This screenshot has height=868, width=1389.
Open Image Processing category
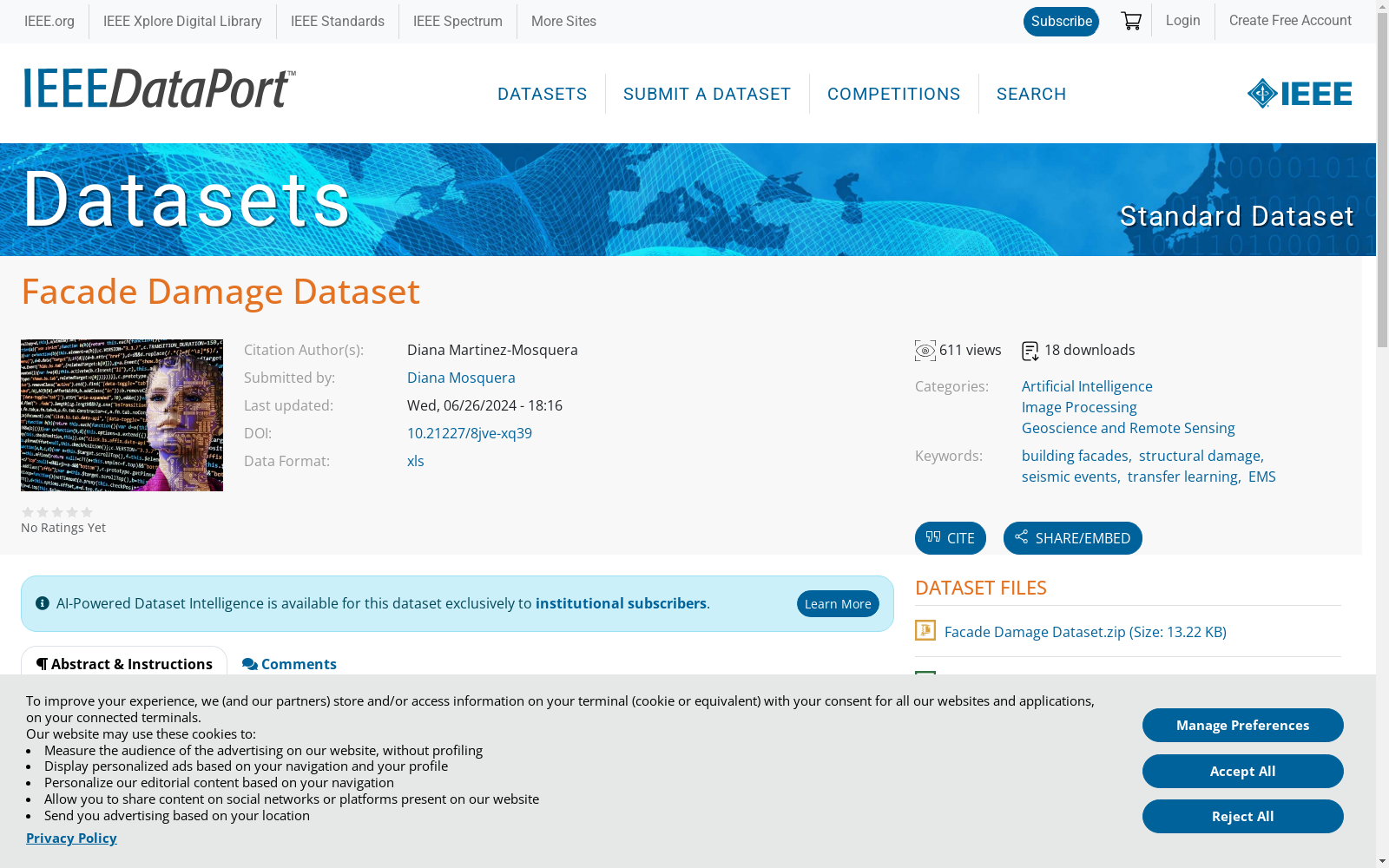pyautogui.click(x=1079, y=407)
